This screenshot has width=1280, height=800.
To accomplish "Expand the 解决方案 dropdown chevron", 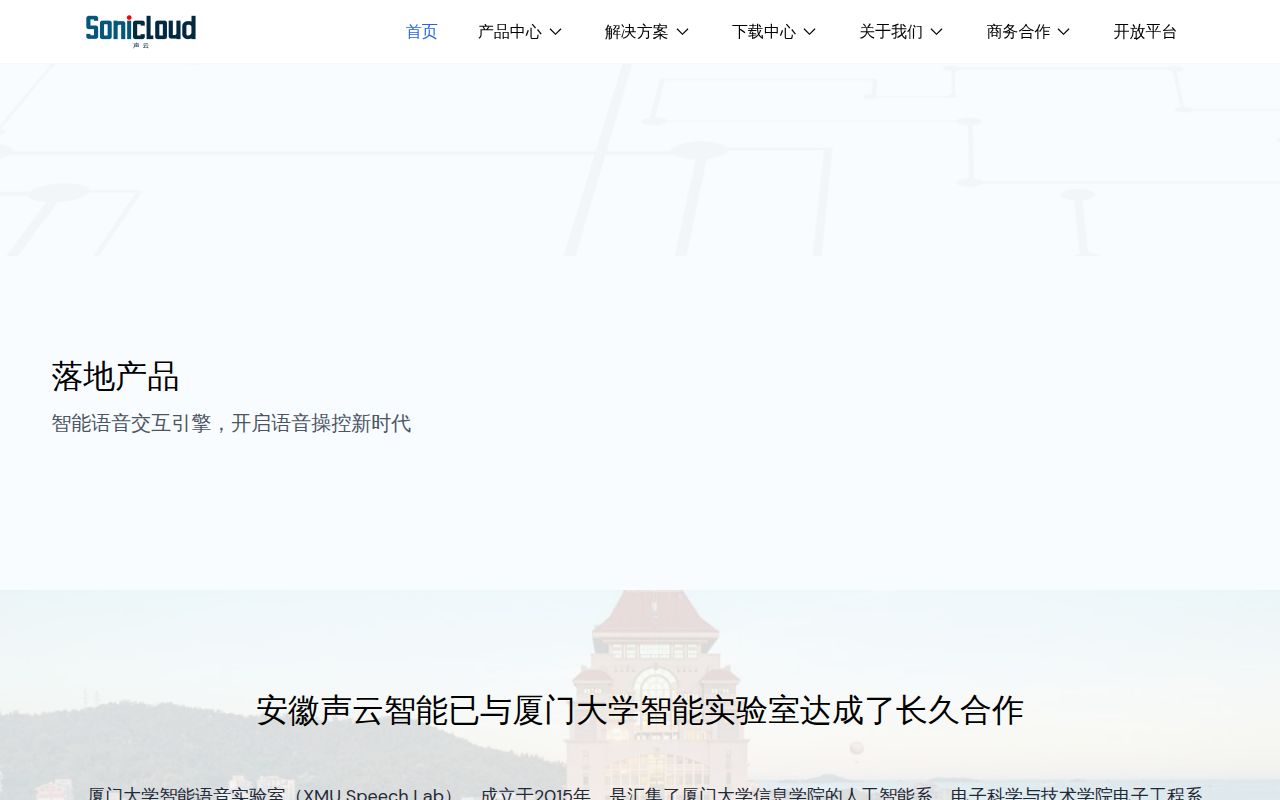I will coord(683,32).
